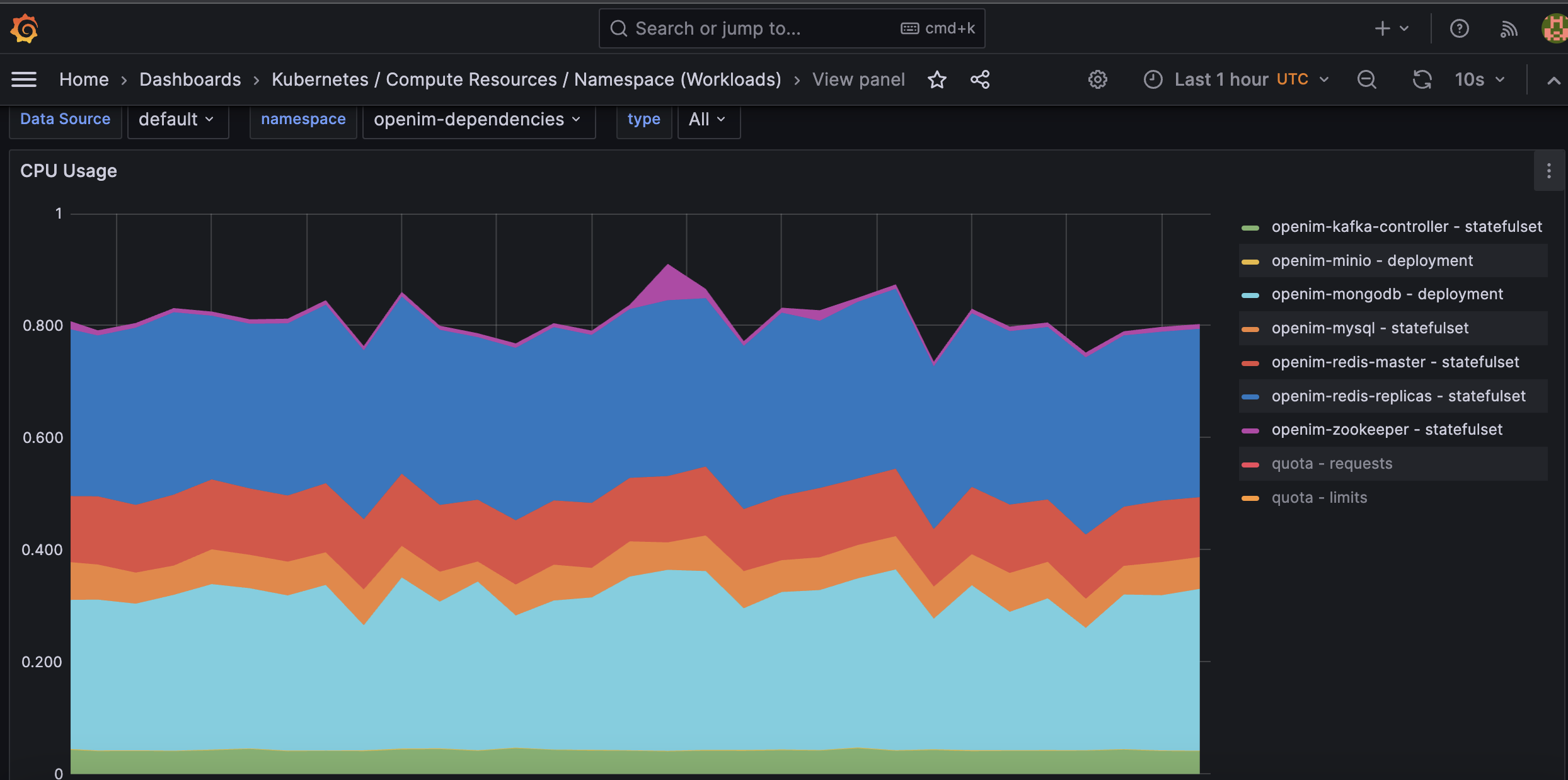Click the Home breadcrumb link
The image size is (1568, 780).
[x=84, y=79]
